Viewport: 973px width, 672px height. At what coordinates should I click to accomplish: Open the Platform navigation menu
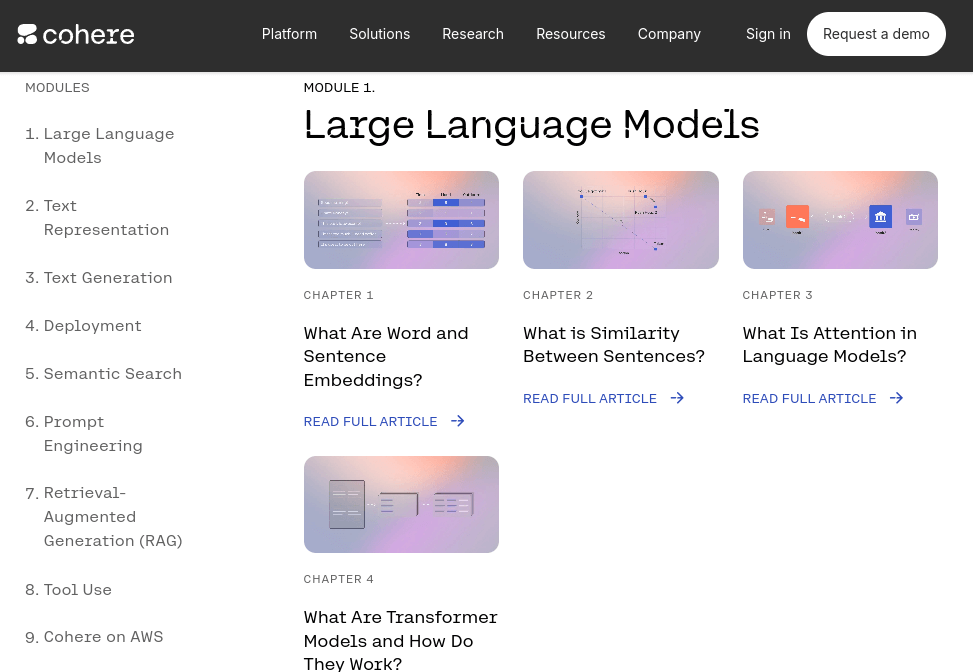click(289, 34)
